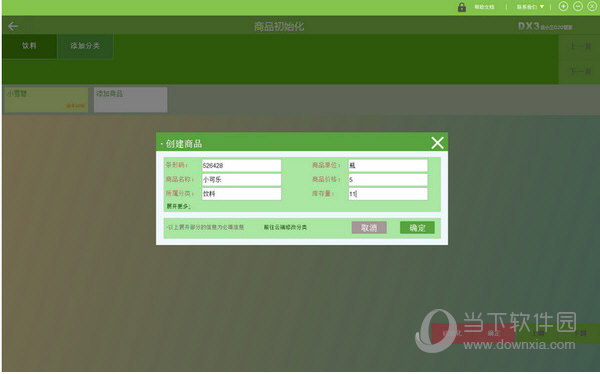This screenshot has width=600, height=374.
Task: Close the 创建商品 dialog with the X
Action: 437,143
